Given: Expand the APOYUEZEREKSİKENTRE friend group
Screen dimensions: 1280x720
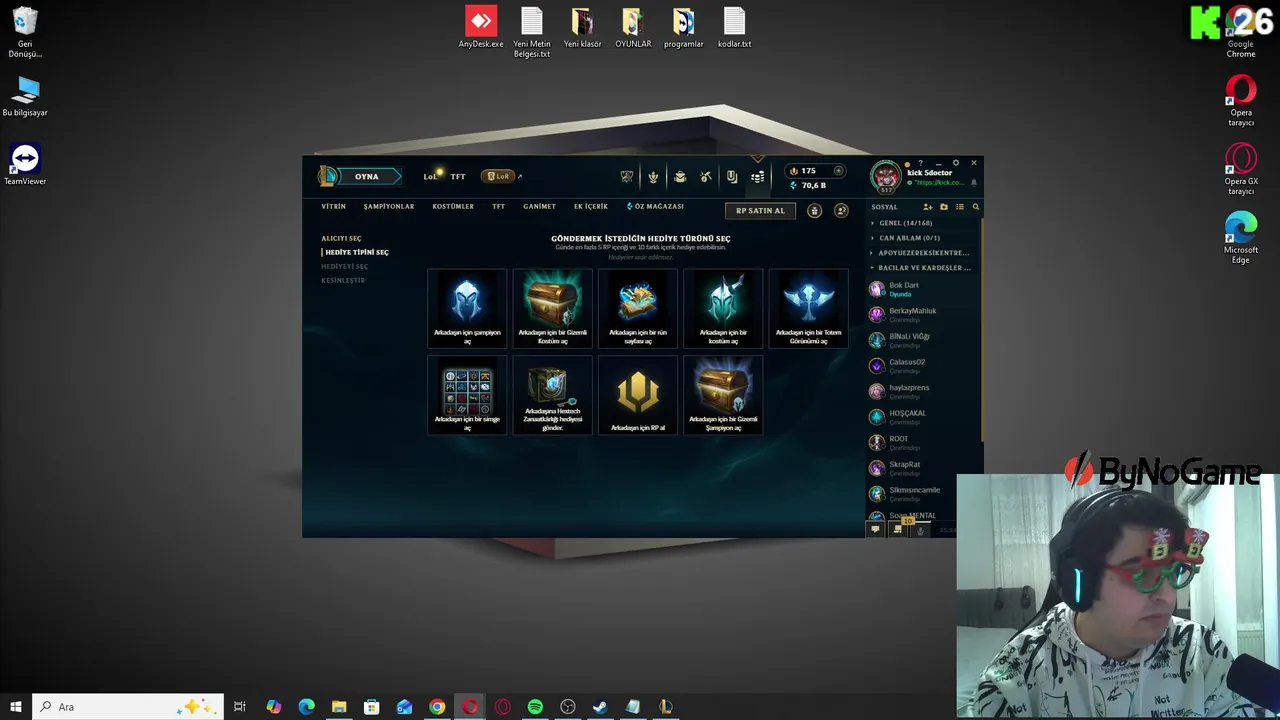Looking at the screenshot, I should pos(921,253).
